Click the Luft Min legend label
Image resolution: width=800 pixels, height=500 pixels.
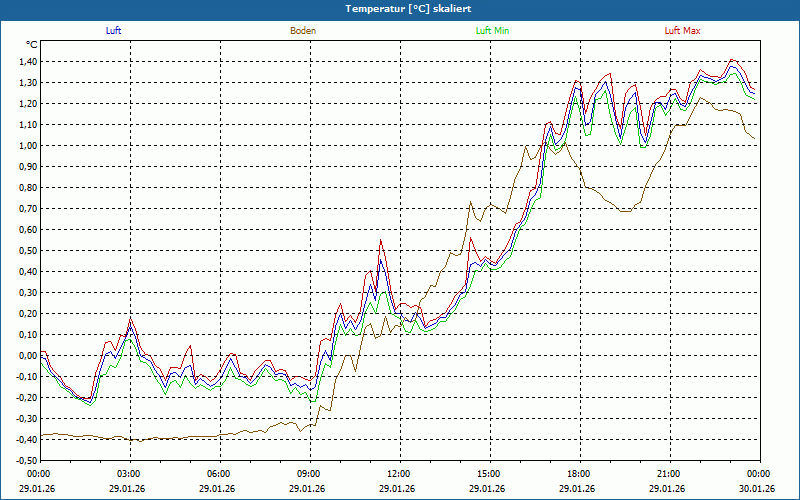[493, 31]
